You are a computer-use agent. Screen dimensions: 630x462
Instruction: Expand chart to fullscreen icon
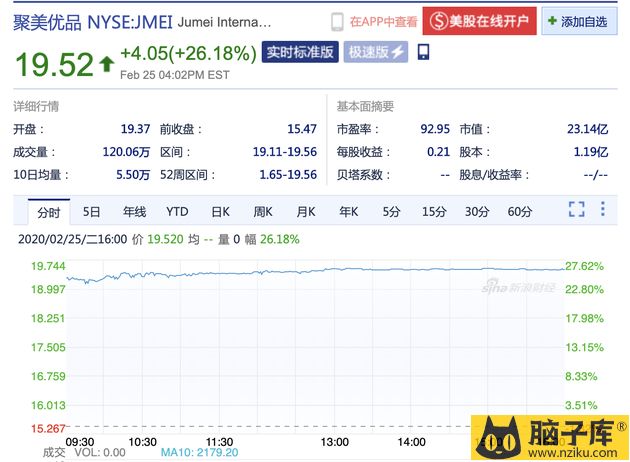pos(577,209)
